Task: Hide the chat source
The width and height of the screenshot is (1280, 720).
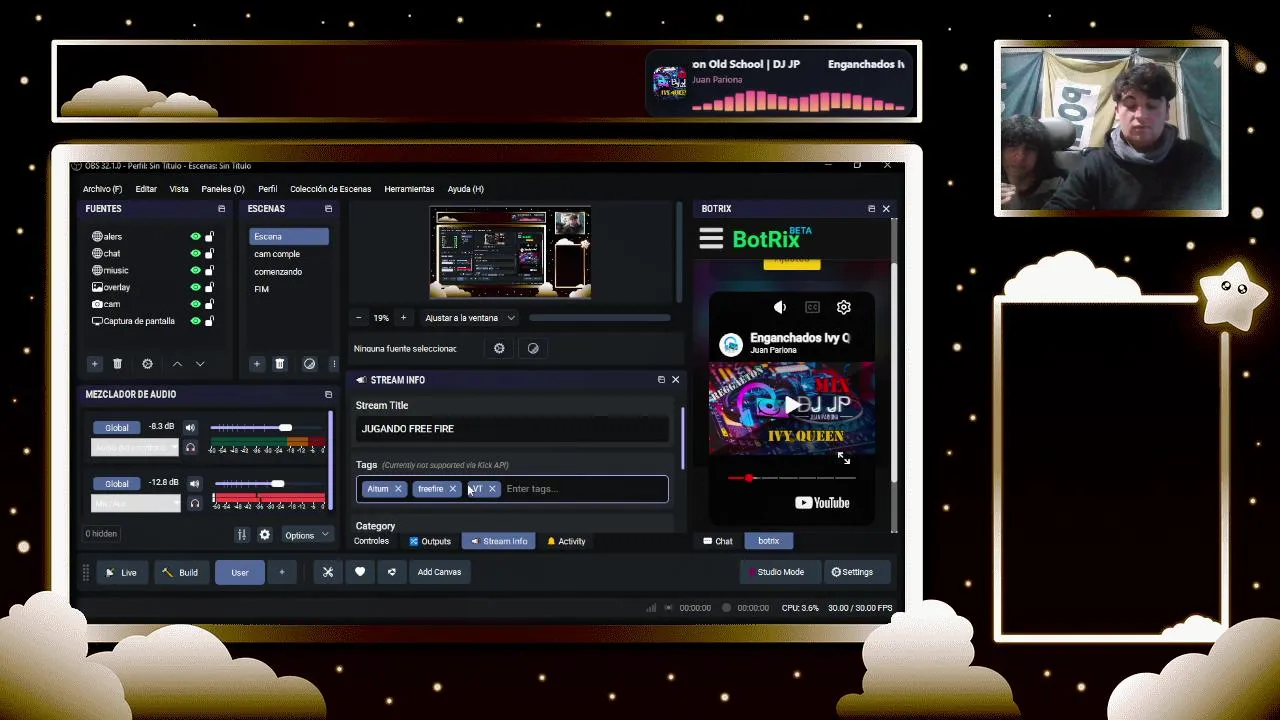Action: coord(195,254)
